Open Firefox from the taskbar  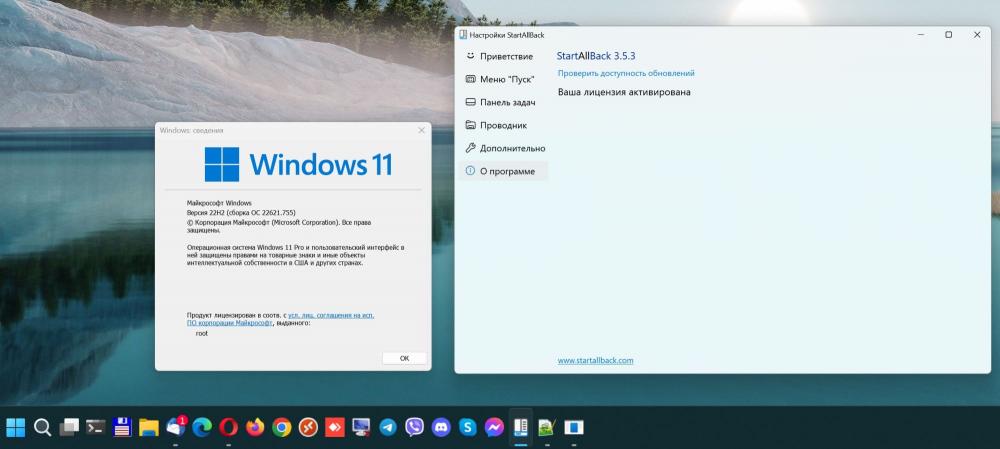pos(255,427)
